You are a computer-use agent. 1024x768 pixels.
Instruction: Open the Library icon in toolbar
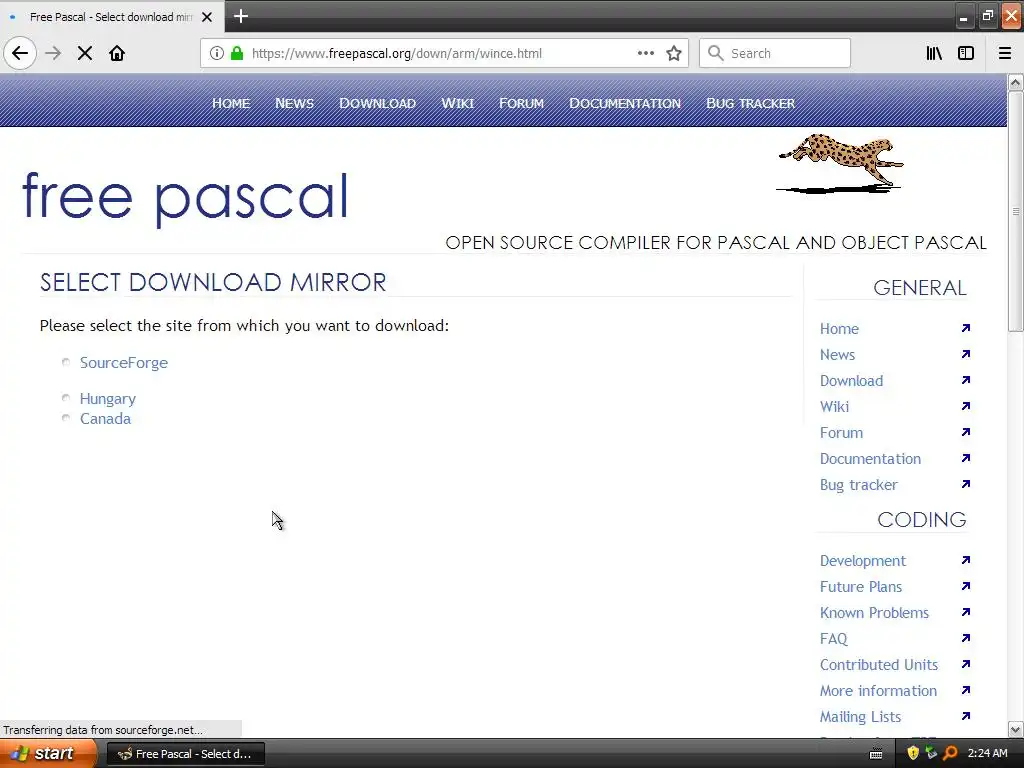(934, 54)
